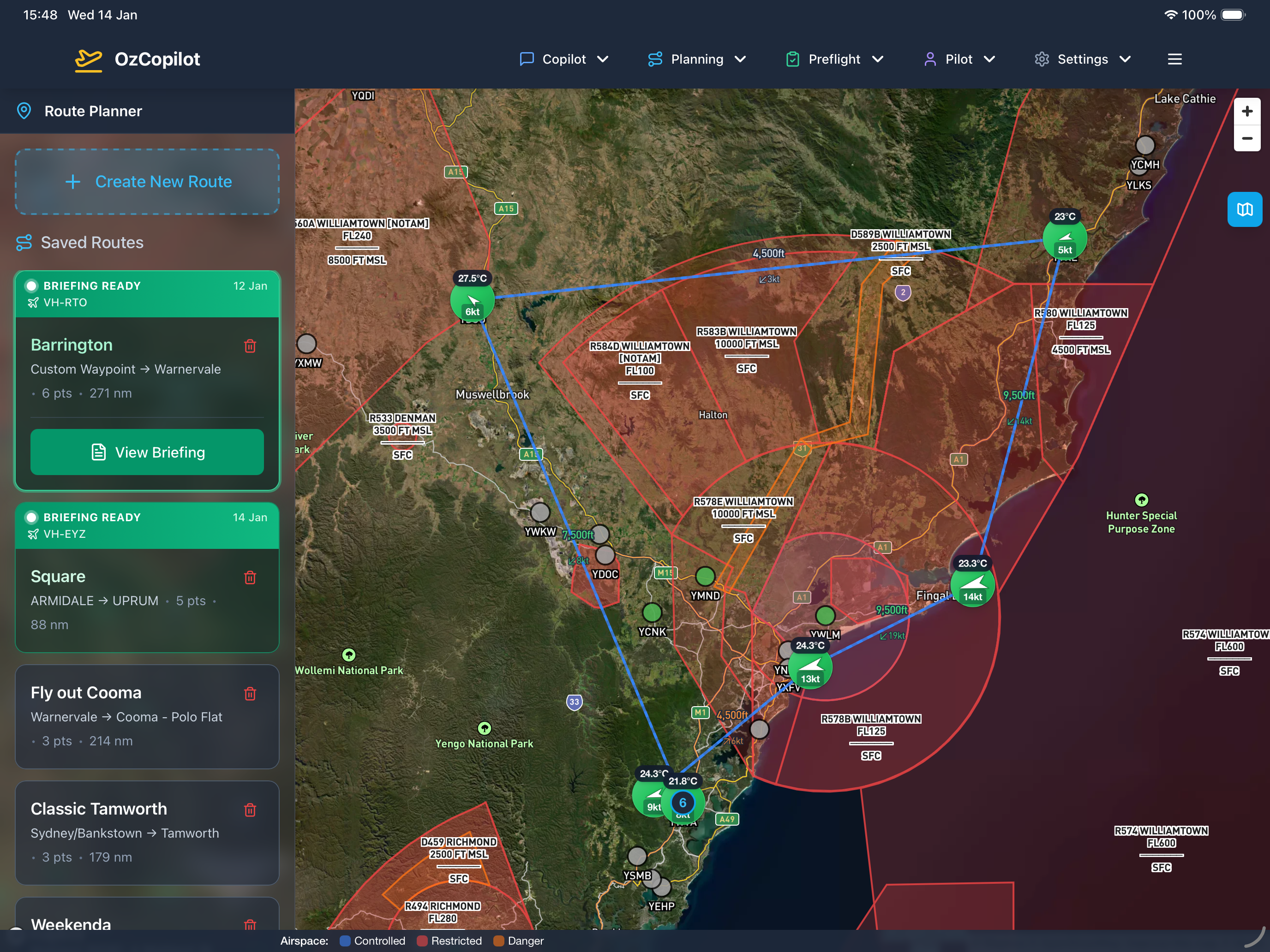
Task: Expand the Planning dropdown menu
Action: (697, 59)
